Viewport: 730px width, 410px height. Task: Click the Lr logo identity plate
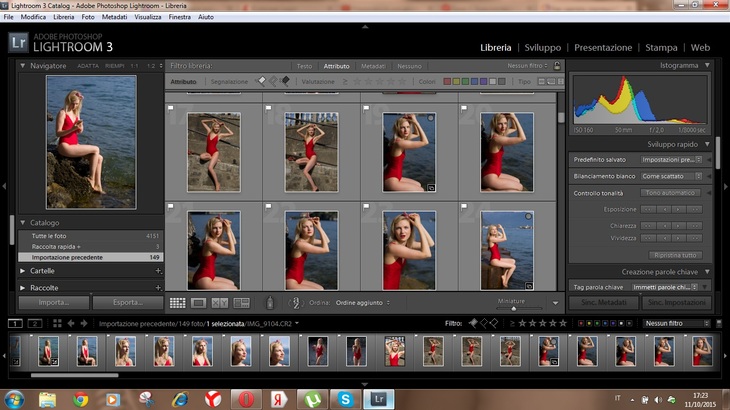click(18, 42)
